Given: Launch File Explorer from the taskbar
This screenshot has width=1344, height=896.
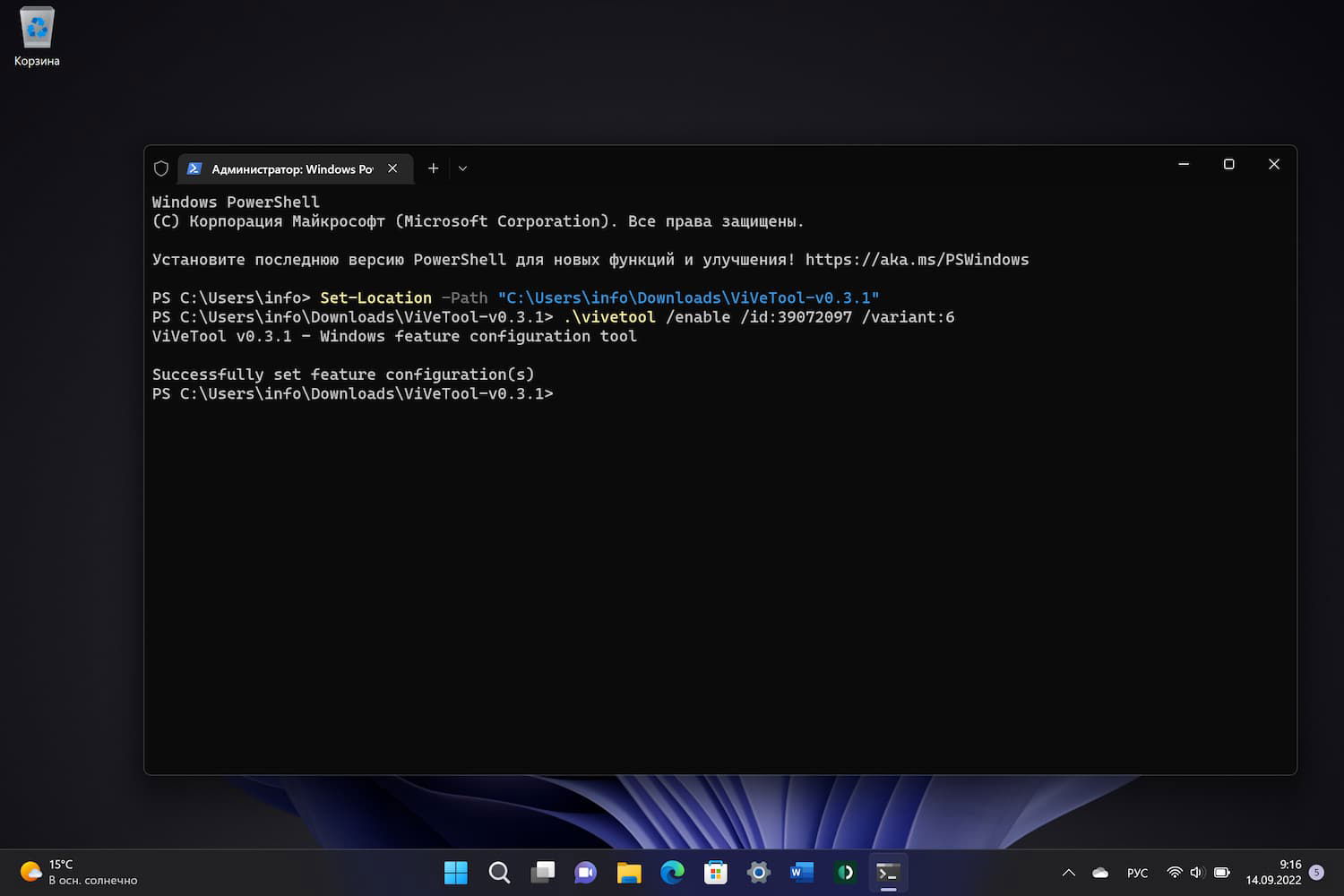Looking at the screenshot, I should (x=629, y=873).
